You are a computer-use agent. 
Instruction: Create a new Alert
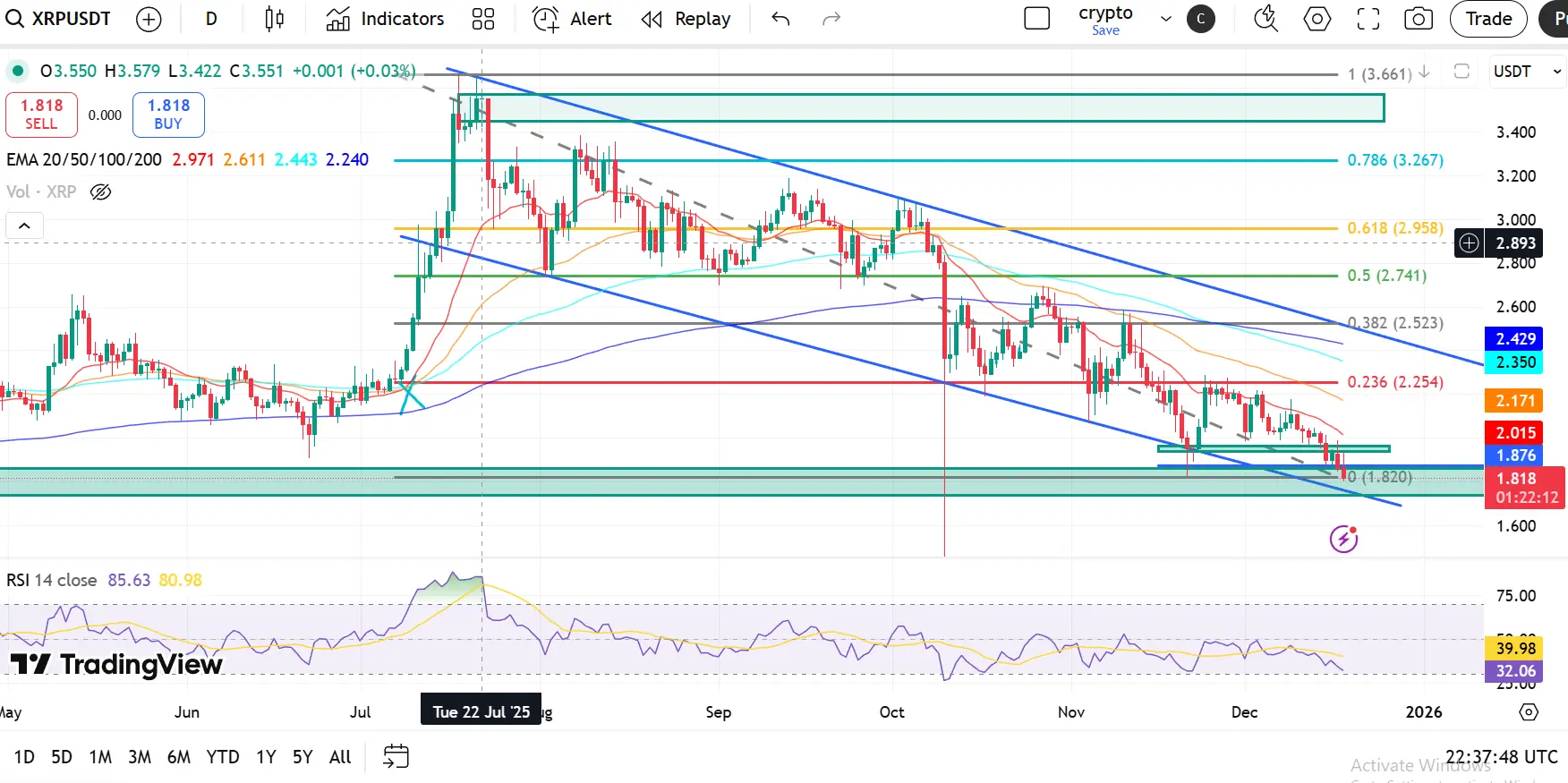[573, 19]
